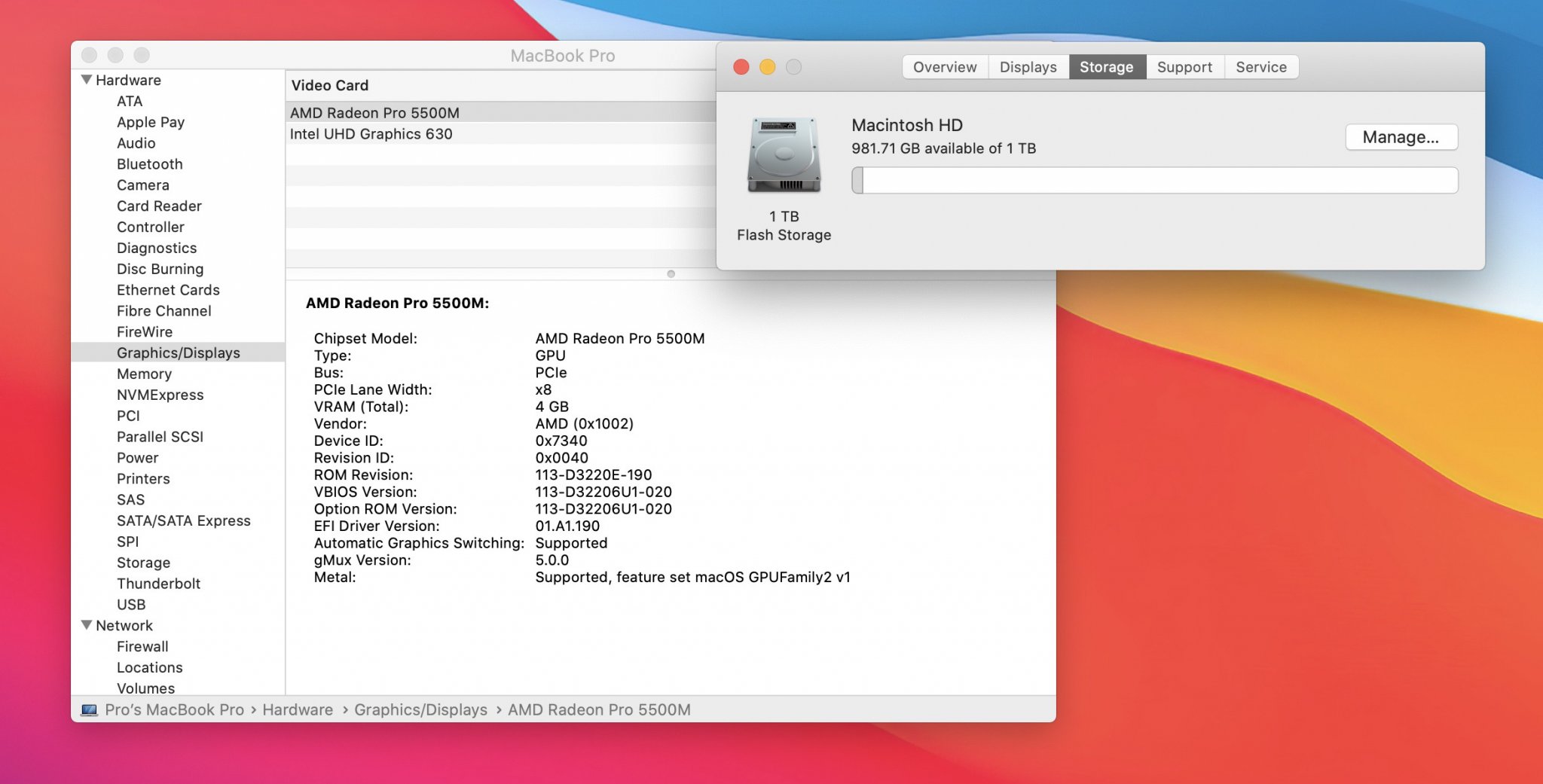Select SAS in the sidebar

pyautogui.click(x=130, y=499)
